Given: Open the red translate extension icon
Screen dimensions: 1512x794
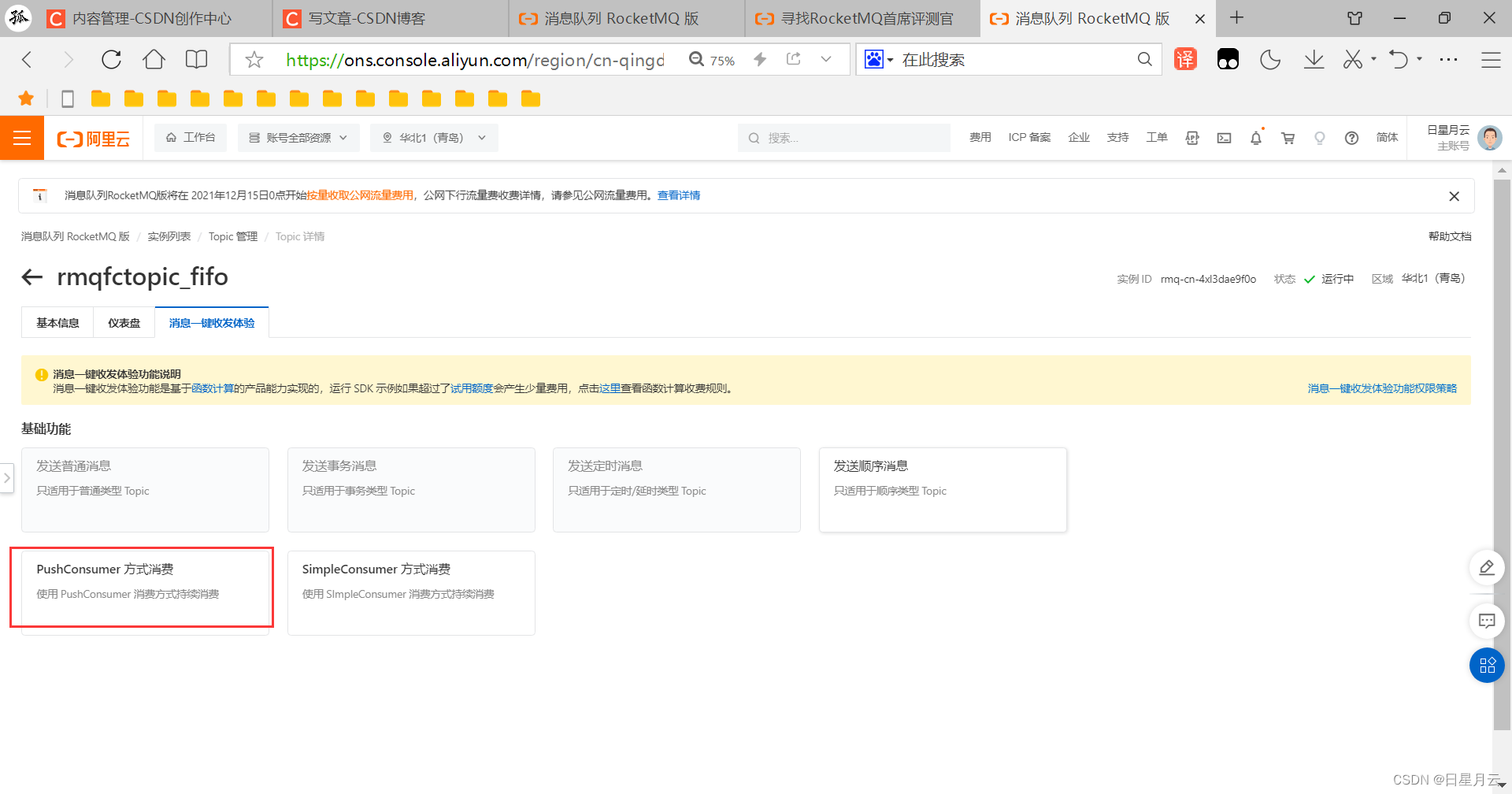Looking at the screenshot, I should 1185,60.
